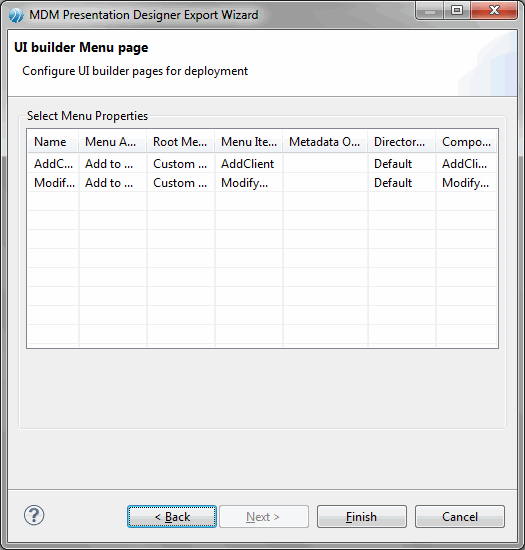Click the 'Director...' column header
This screenshot has height=550, width=525.
point(402,142)
